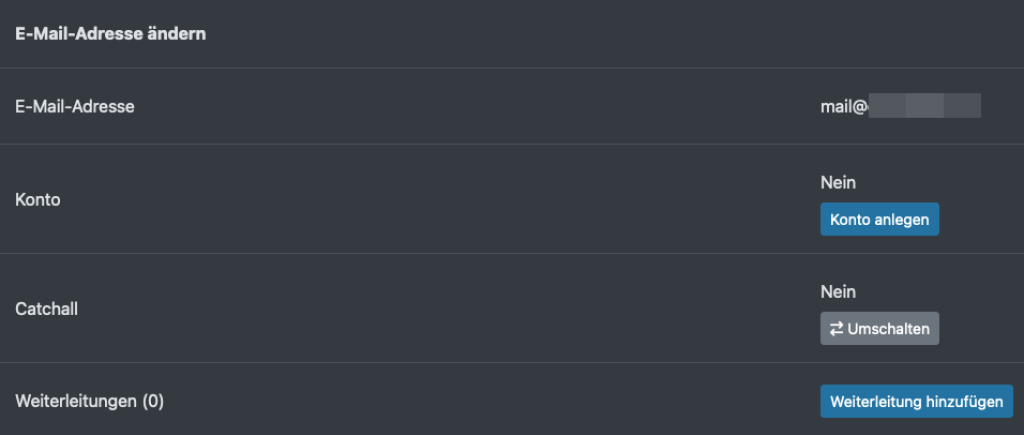Click the swap arrows icon on Umschalten
Screen dimensions: 1024x435
(837, 329)
